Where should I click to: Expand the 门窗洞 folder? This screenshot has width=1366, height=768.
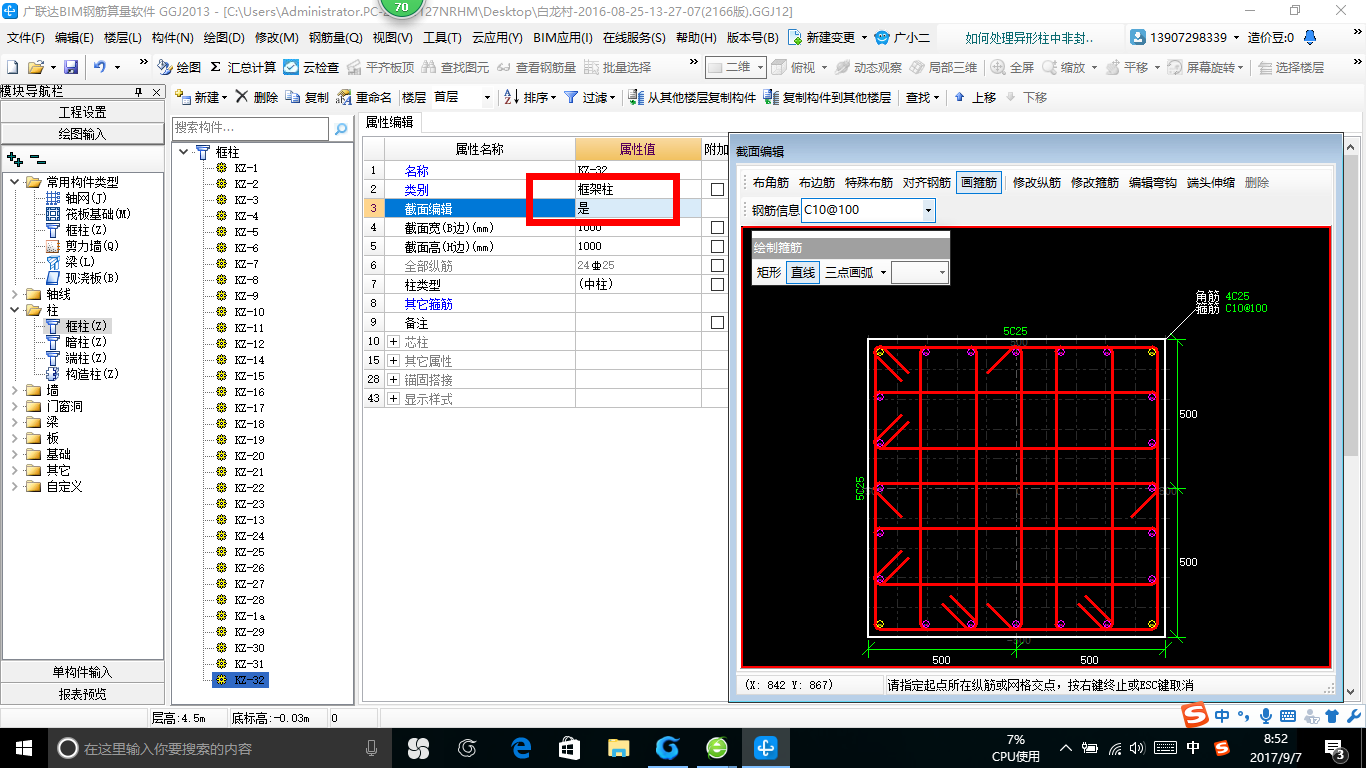(x=13, y=406)
